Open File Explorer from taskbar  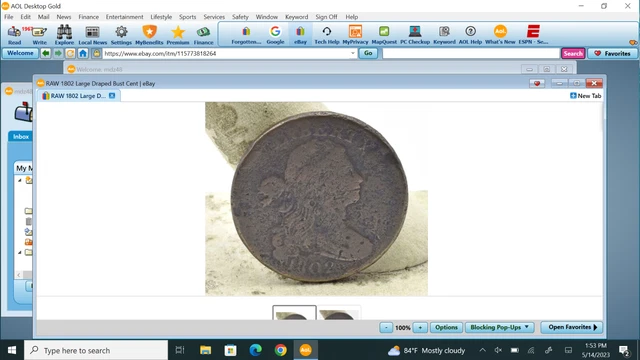coord(205,350)
